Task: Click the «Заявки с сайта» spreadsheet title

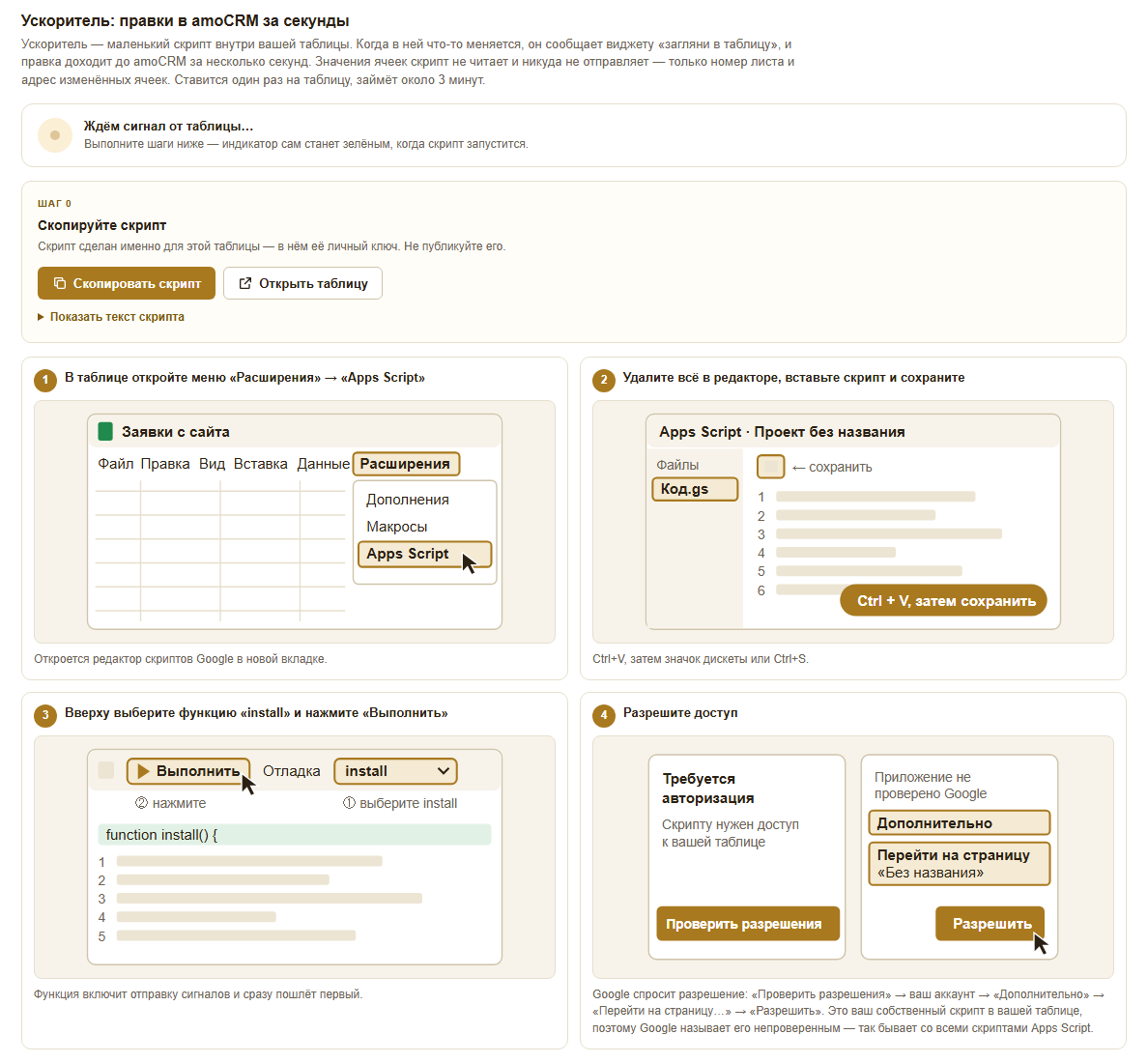Action: [x=176, y=432]
